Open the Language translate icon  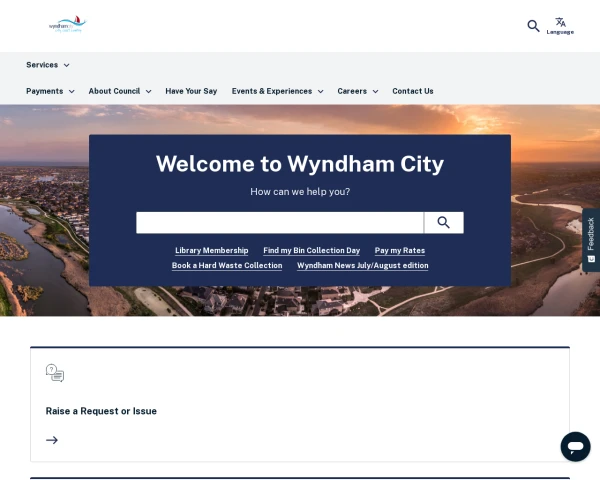(560, 22)
